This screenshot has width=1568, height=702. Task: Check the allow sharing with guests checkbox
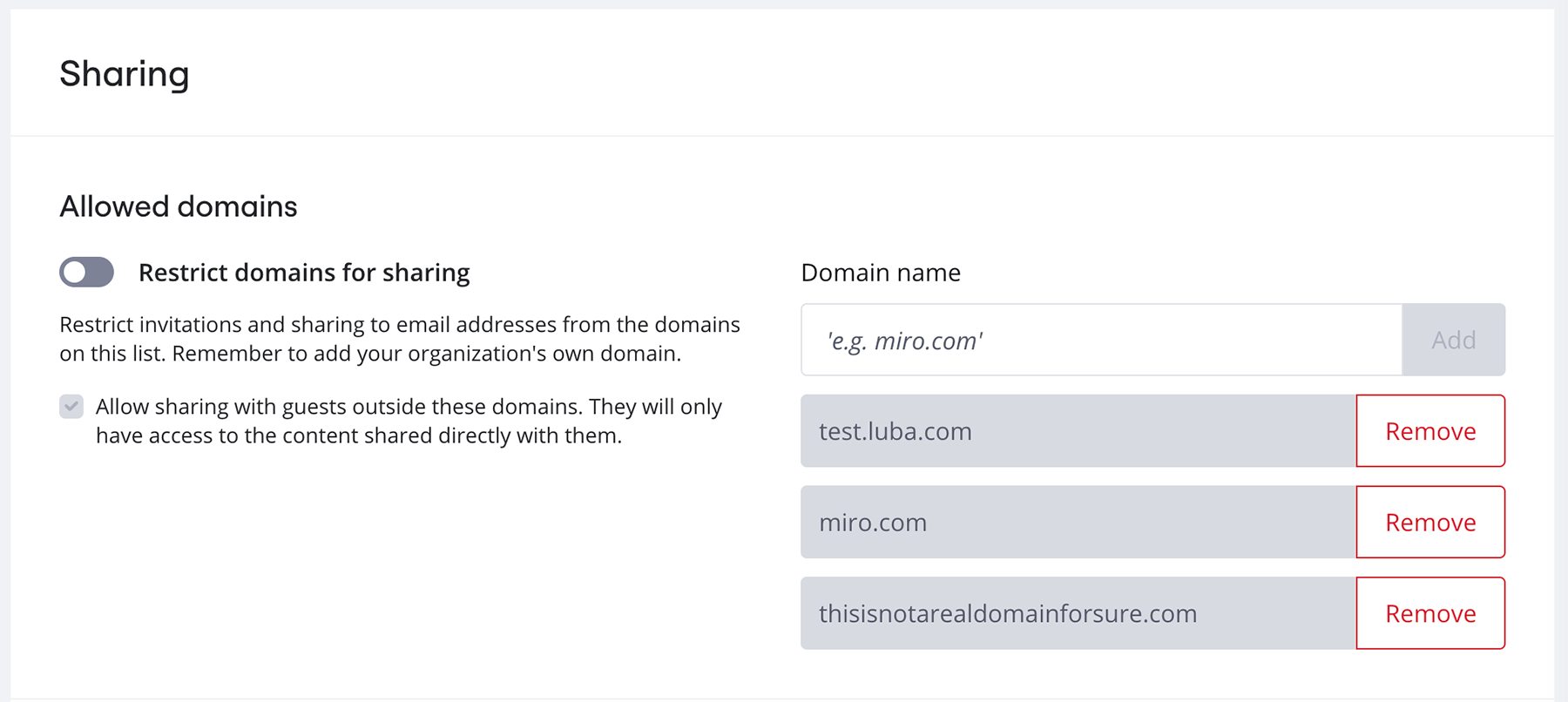pyautogui.click(x=71, y=406)
